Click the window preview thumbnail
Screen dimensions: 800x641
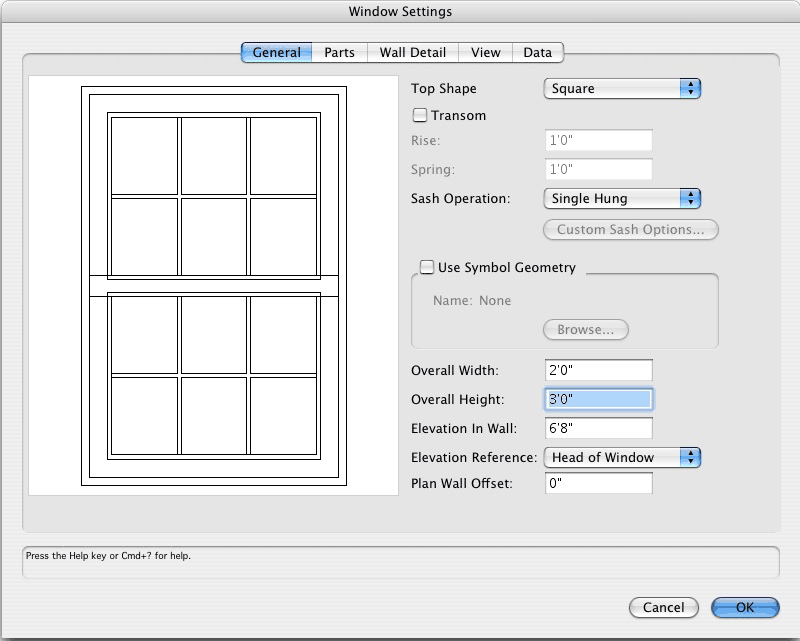[x=214, y=286]
